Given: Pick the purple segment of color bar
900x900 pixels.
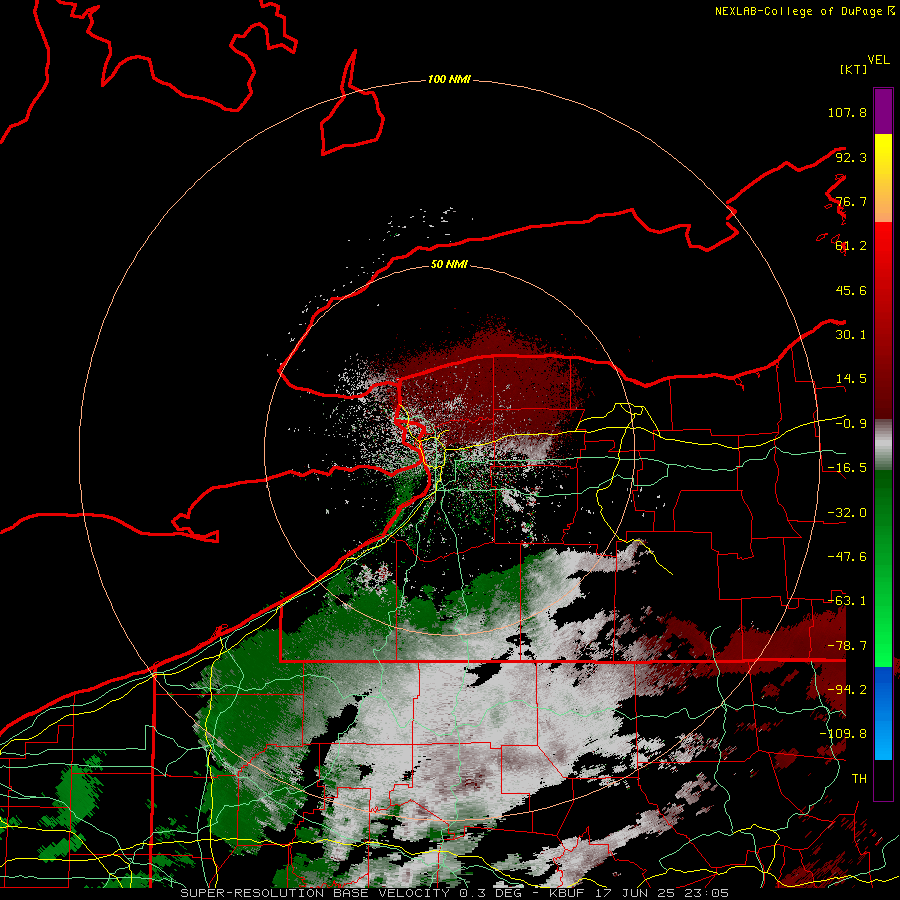Looking at the screenshot, I should [x=883, y=111].
